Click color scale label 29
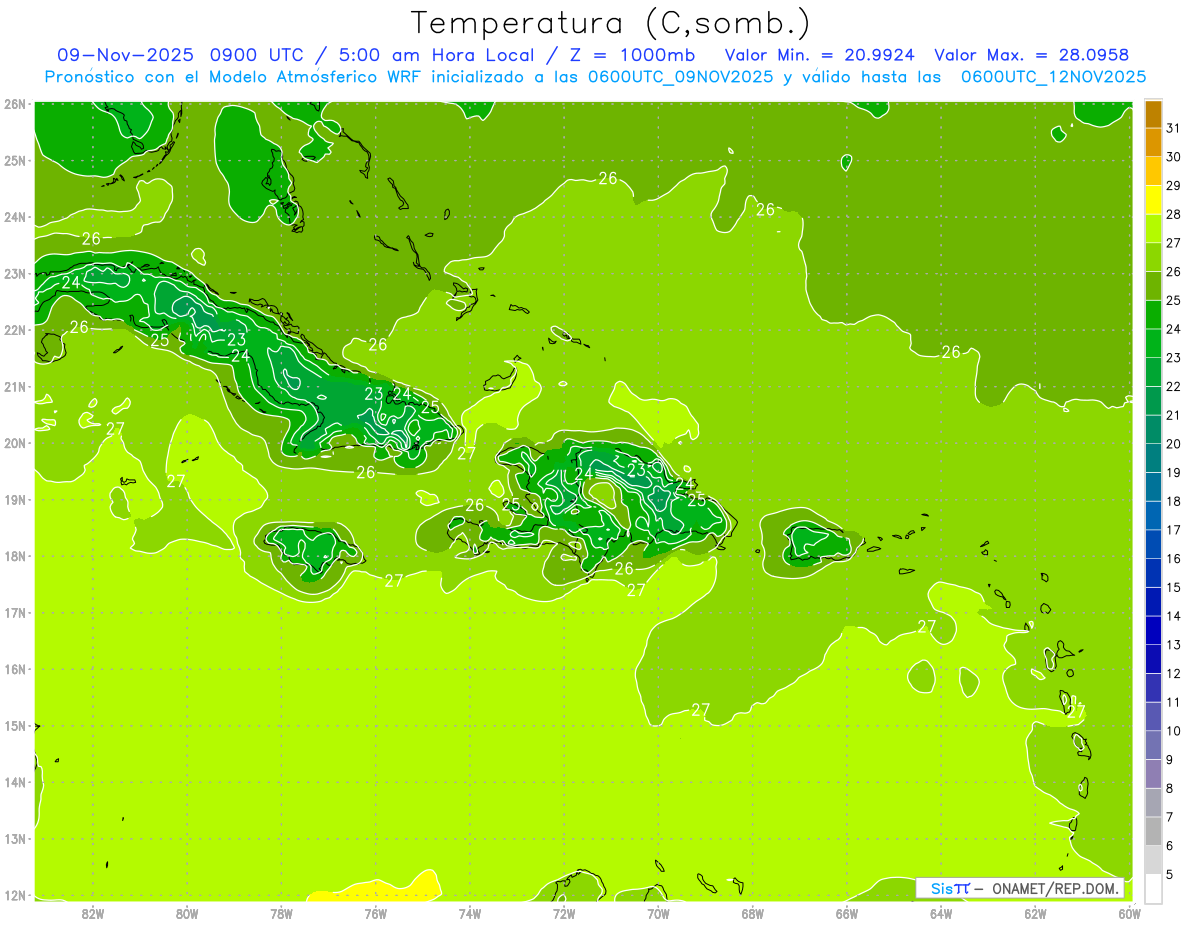1200x927 pixels. 1174,186
